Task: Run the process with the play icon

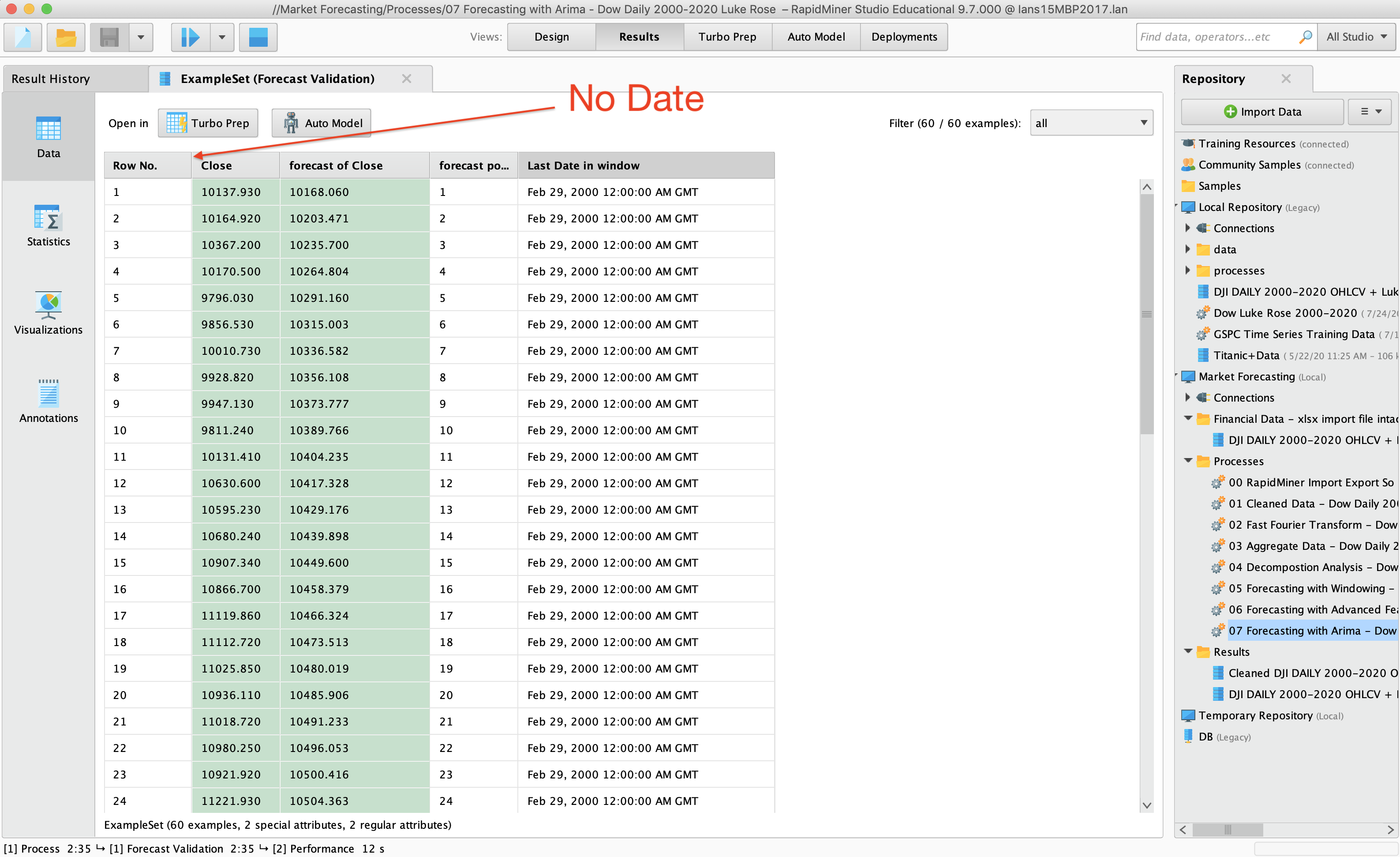Action: [x=191, y=38]
